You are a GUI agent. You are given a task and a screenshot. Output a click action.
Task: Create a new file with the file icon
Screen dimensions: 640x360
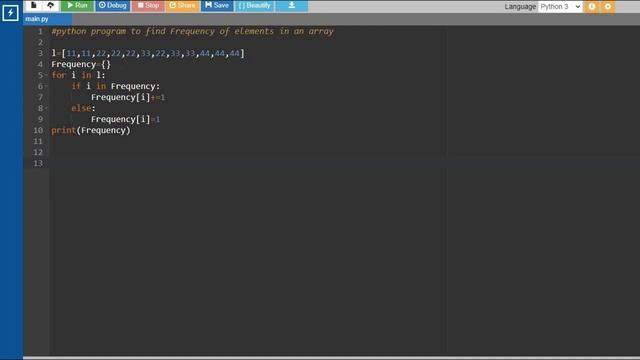click(34, 5)
